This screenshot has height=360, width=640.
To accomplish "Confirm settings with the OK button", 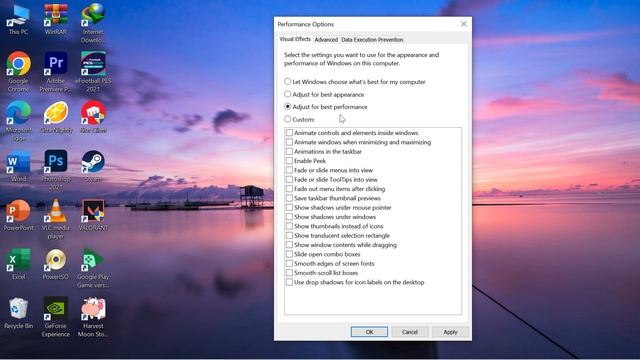I will click(369, 332).
